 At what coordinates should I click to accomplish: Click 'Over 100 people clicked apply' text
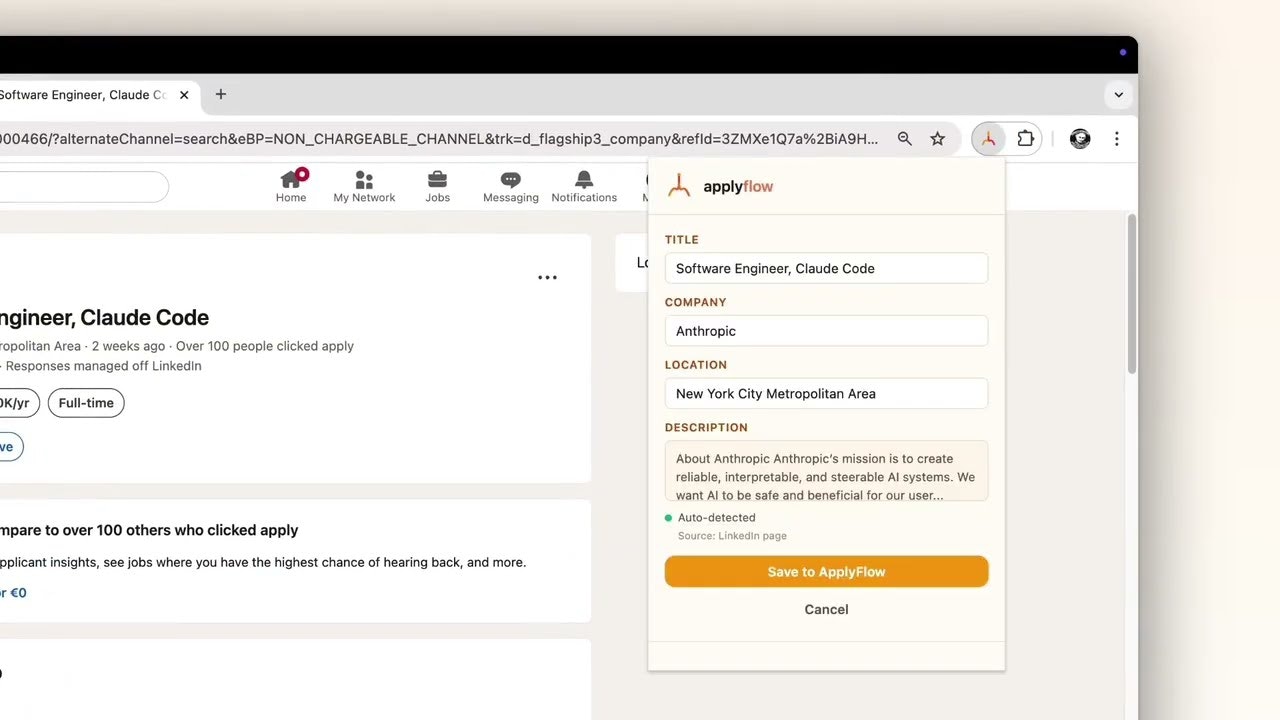tap(265, 346)
